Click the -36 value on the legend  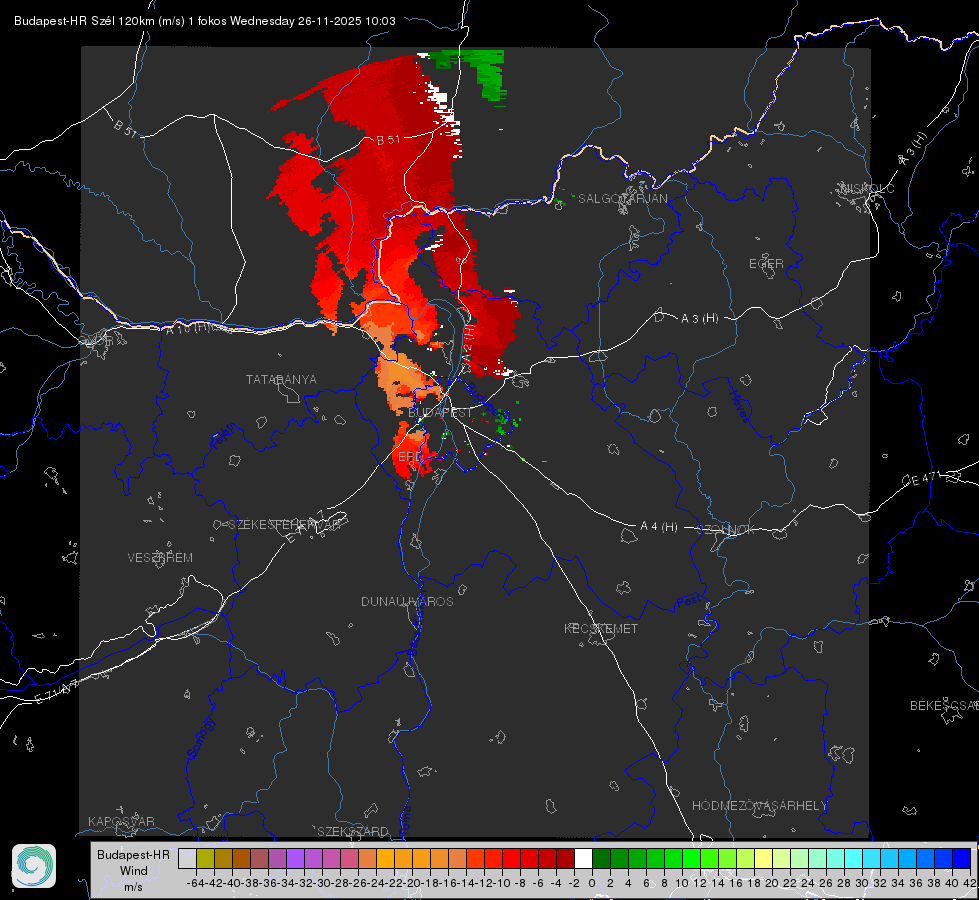268,883
